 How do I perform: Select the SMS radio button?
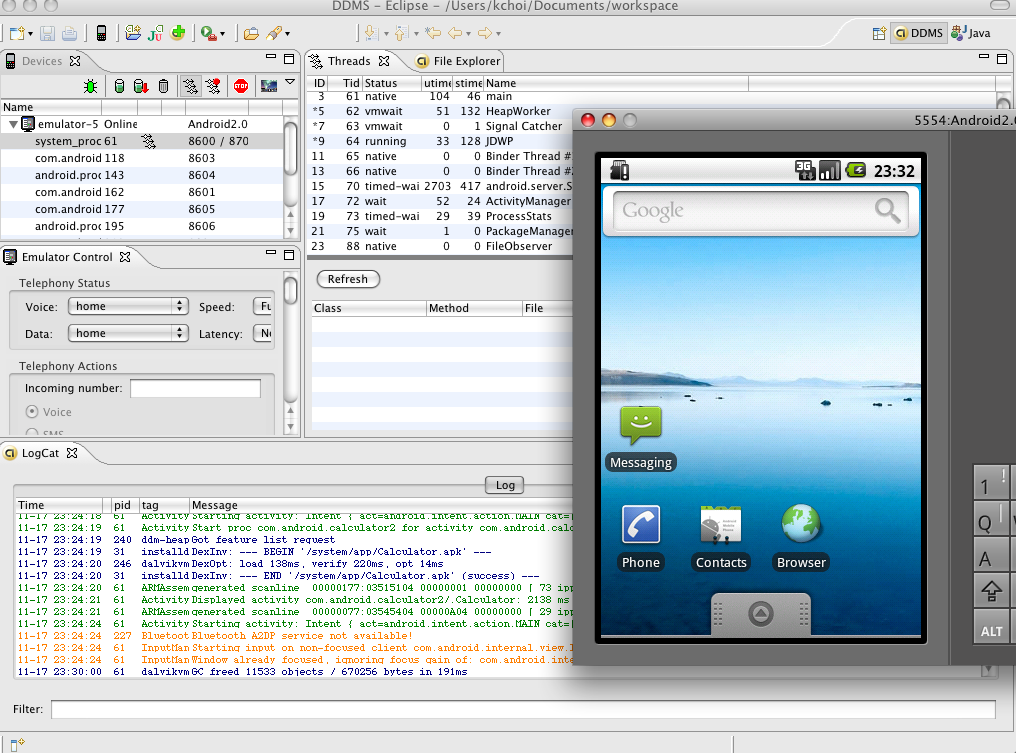tap(32, 432)
